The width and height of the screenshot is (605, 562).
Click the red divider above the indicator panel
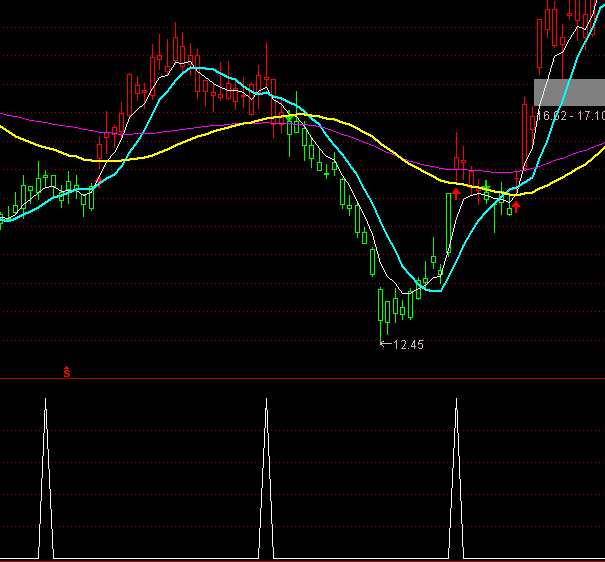coord(300,380)
